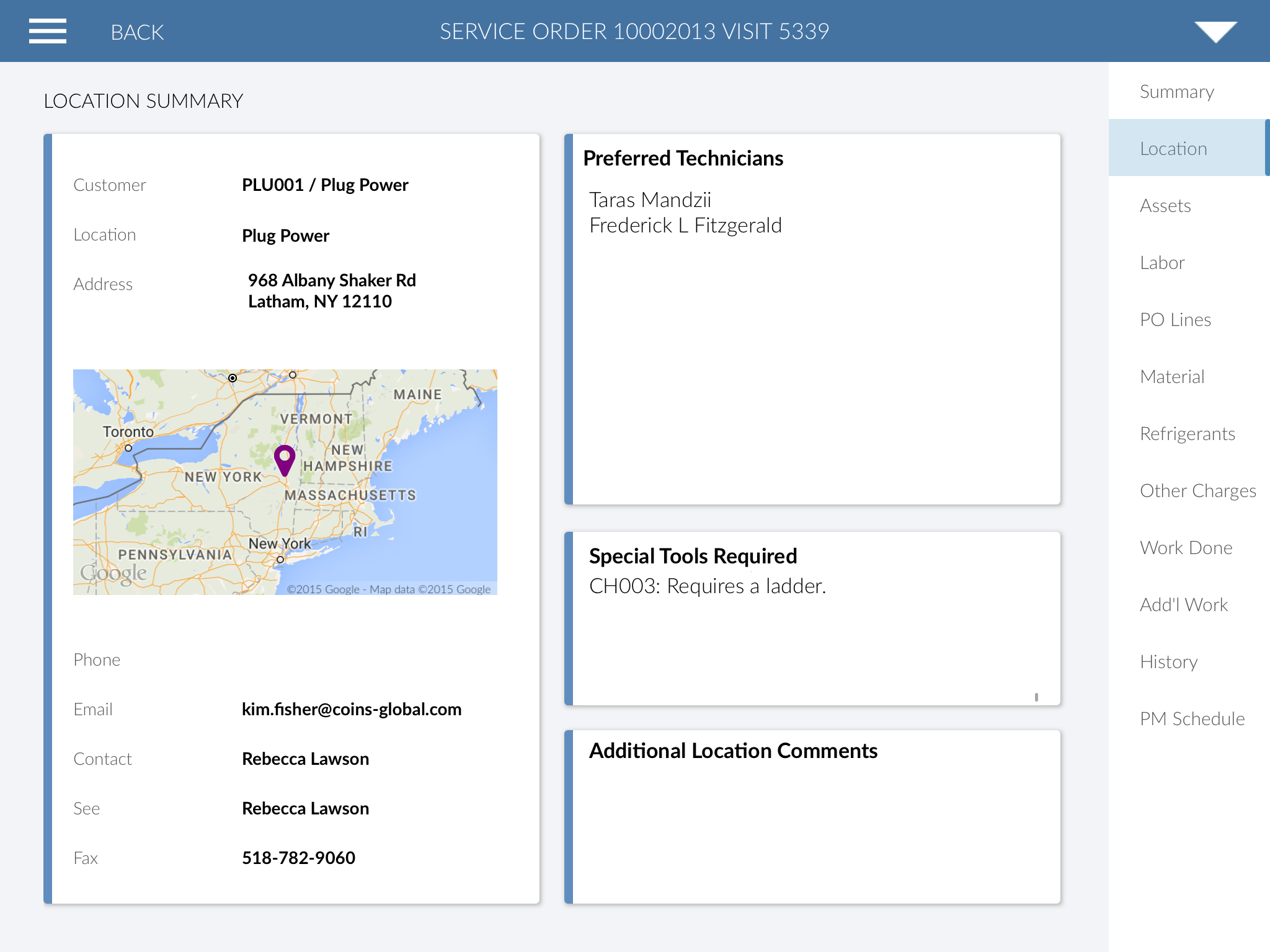The width and height of the screenshot is (1270, 952).
Task: Click the purple map location pin
Action: click(x=285, y=460)
